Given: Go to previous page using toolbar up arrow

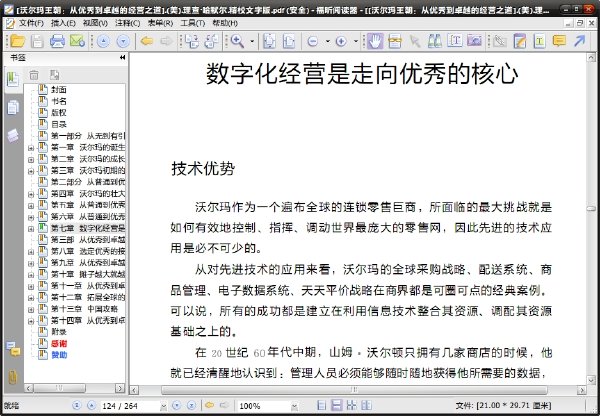Looking at the screenshot, I should pos(103,41).
